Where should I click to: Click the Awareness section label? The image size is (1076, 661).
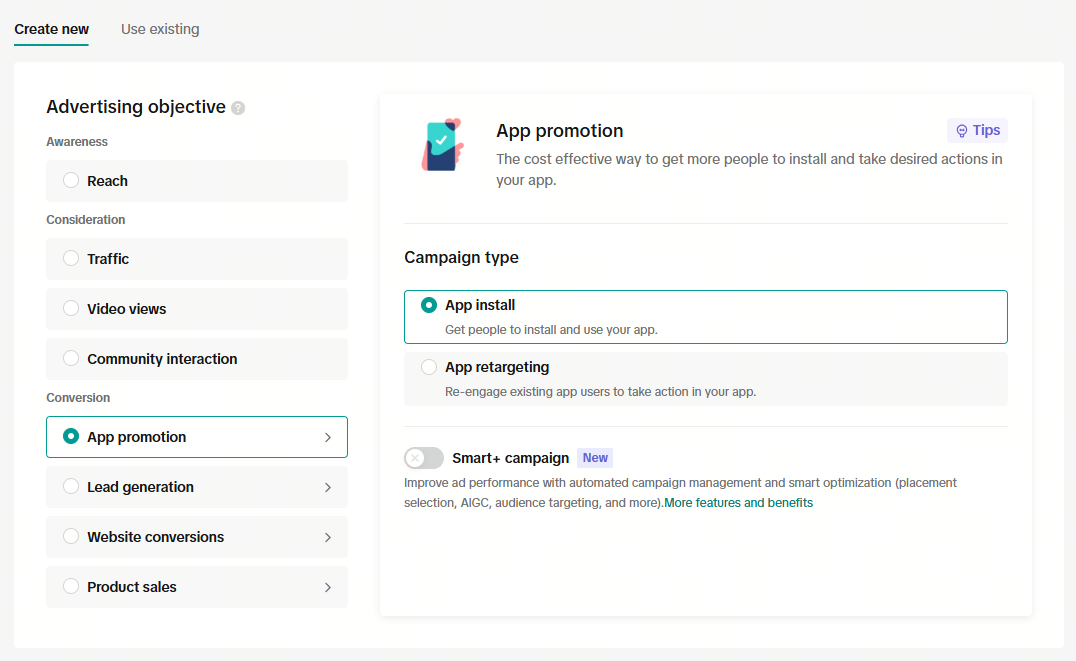77,141
